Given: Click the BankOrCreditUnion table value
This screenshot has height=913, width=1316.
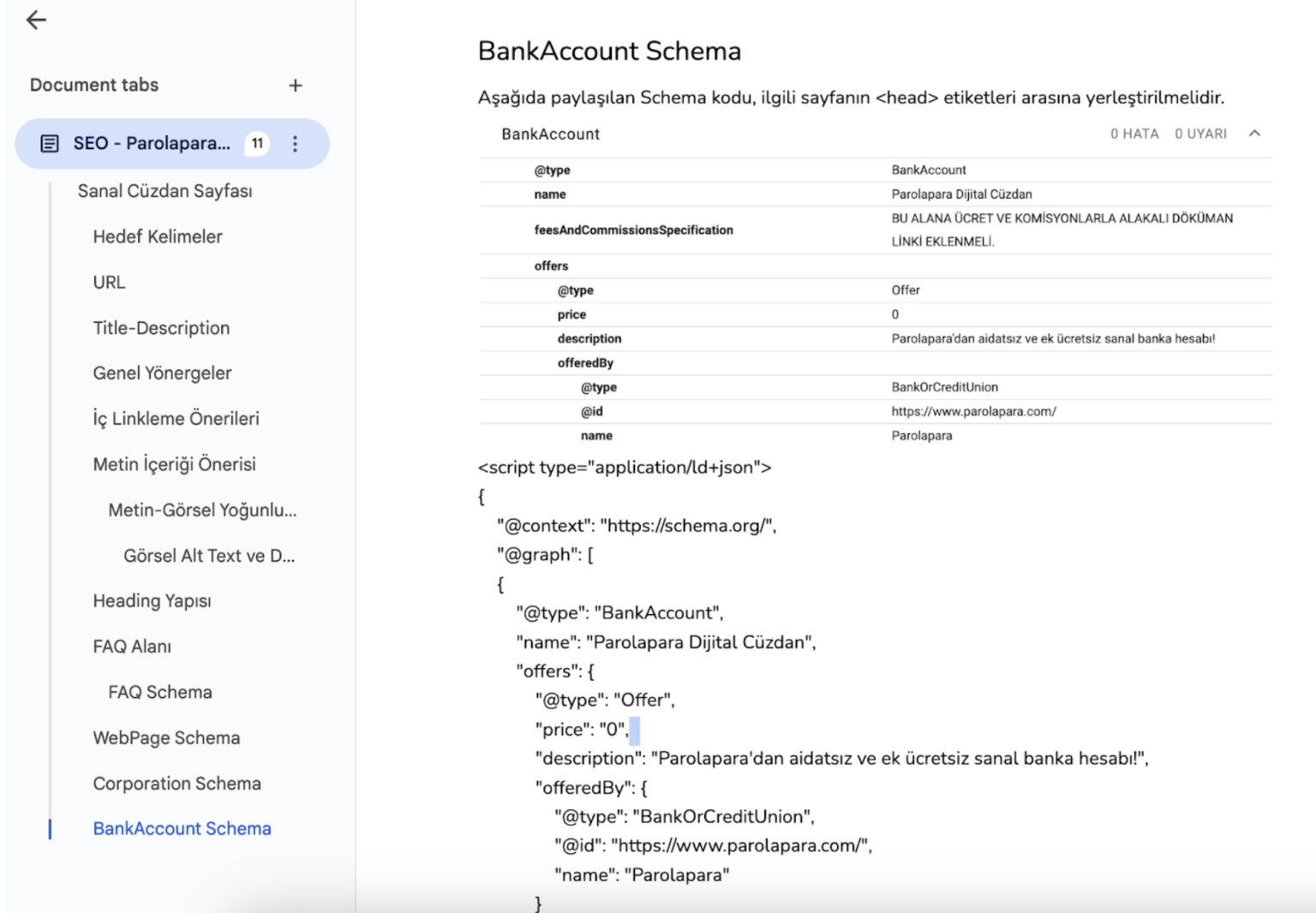Looking at the screenshot, I should click(944, 387).
